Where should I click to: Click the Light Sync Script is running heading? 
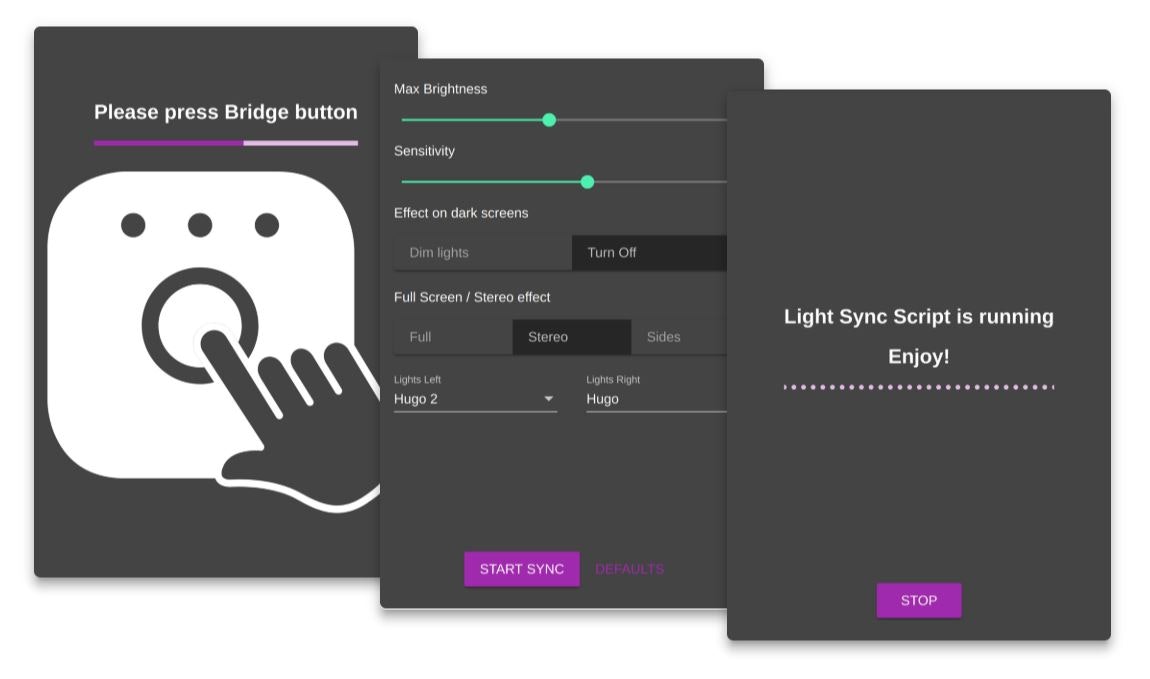(x=918, y=316)
